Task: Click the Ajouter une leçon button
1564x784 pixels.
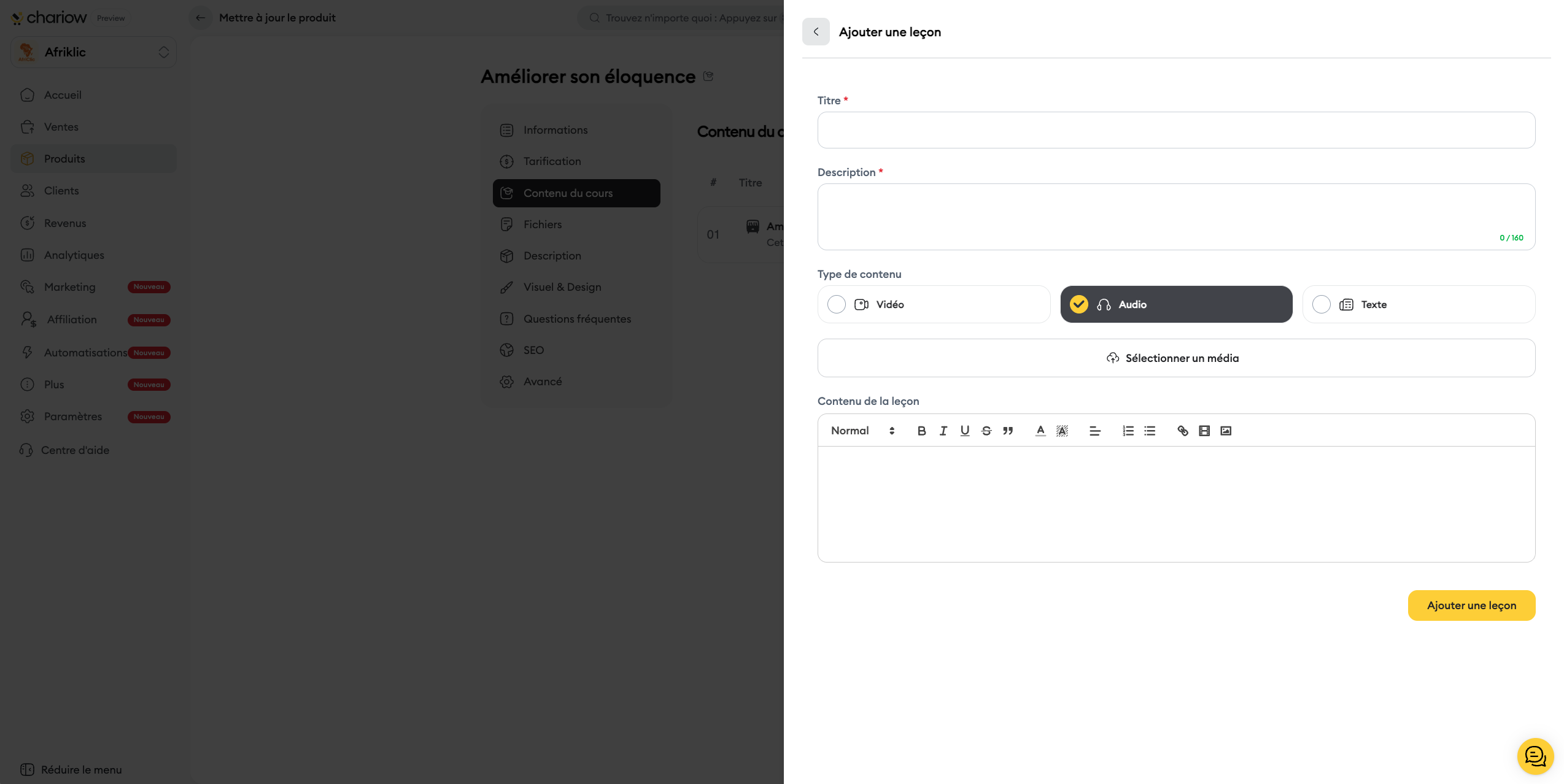Action: [x=1471, y=605]
